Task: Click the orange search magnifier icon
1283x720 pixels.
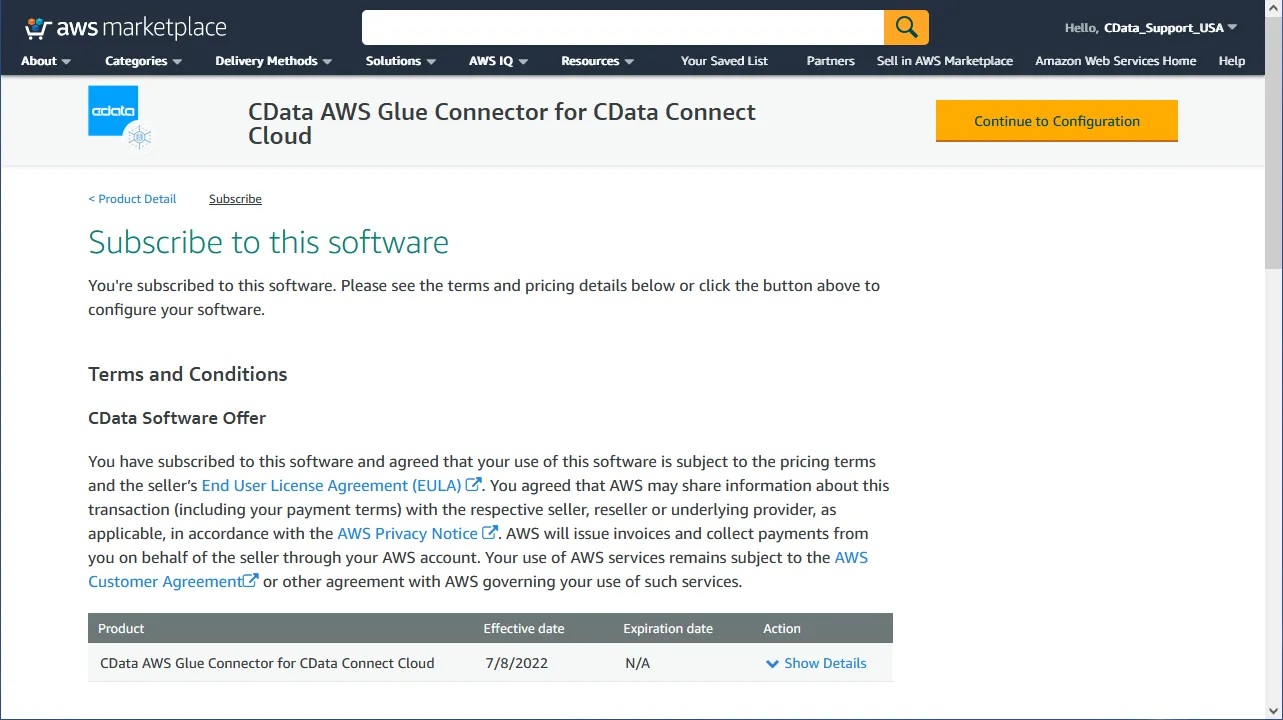Action: click(x=905, y=27)
